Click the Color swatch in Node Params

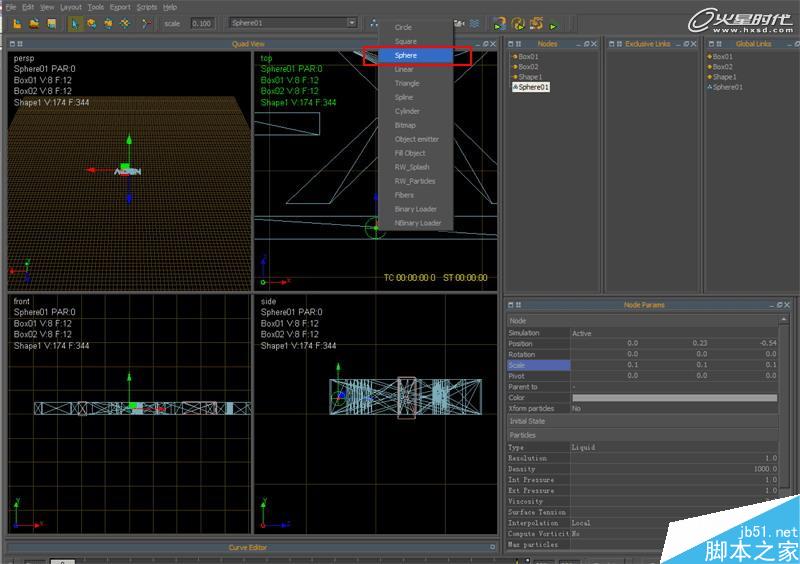[673, 398]
